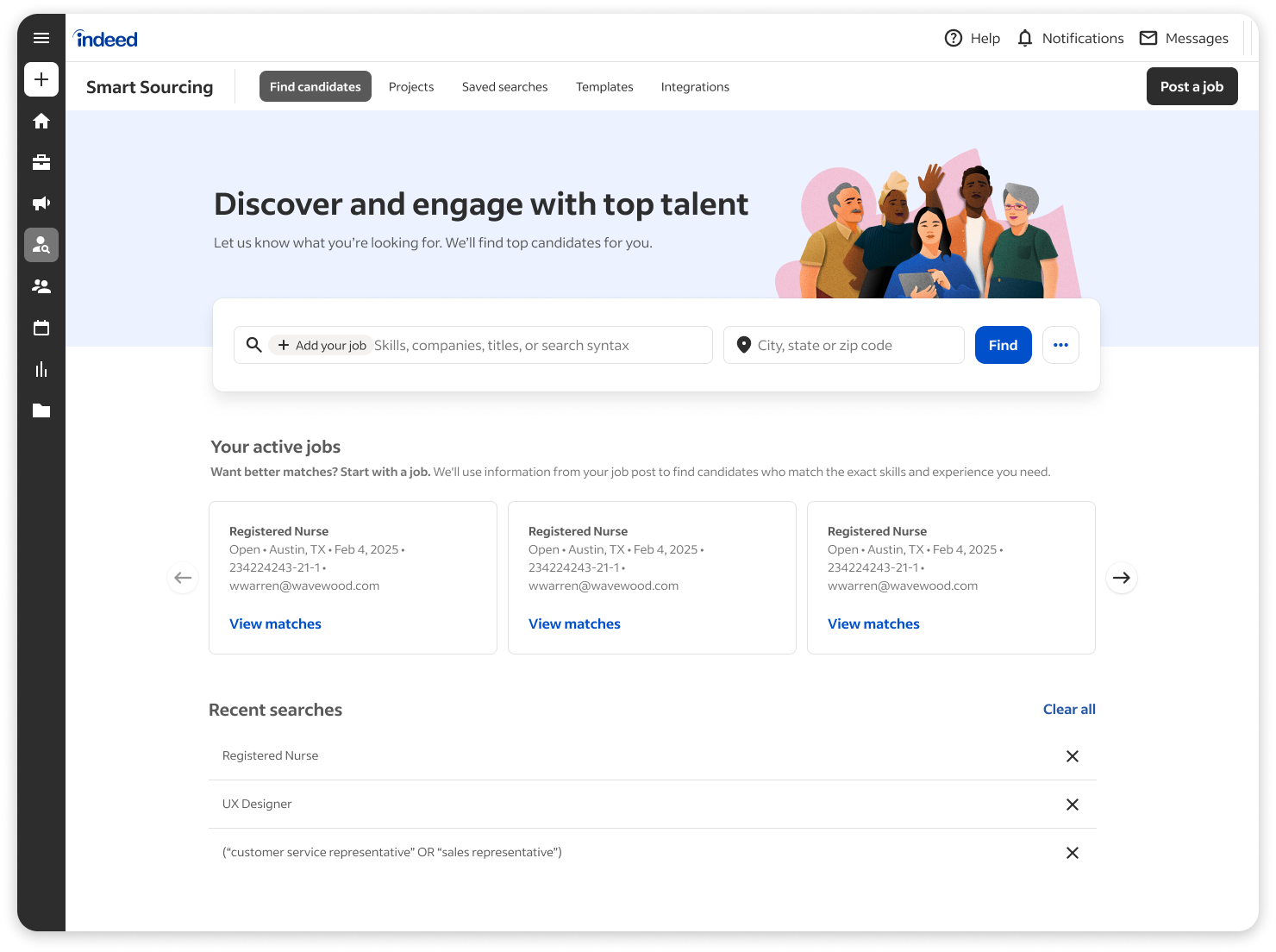The height and width of the screenshot is (952, 1276).
Task: Open the folder icon in sidebar
Action: click(41, 410)
